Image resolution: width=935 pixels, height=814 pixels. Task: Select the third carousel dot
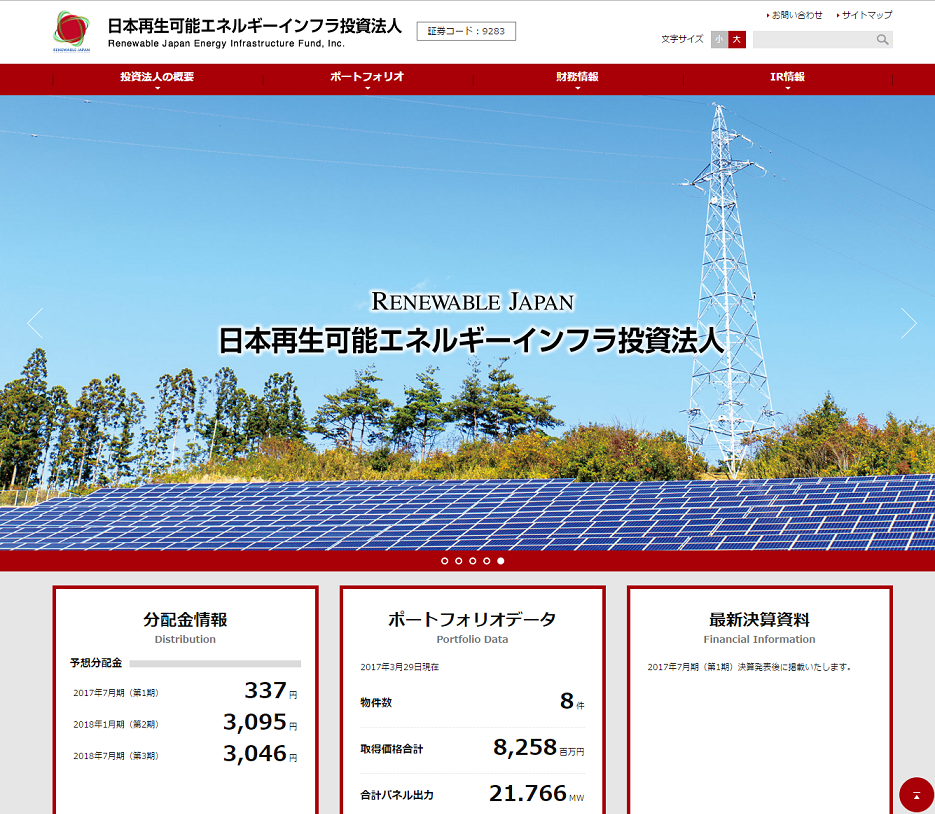pyautogui.click(x=472, y=561)
